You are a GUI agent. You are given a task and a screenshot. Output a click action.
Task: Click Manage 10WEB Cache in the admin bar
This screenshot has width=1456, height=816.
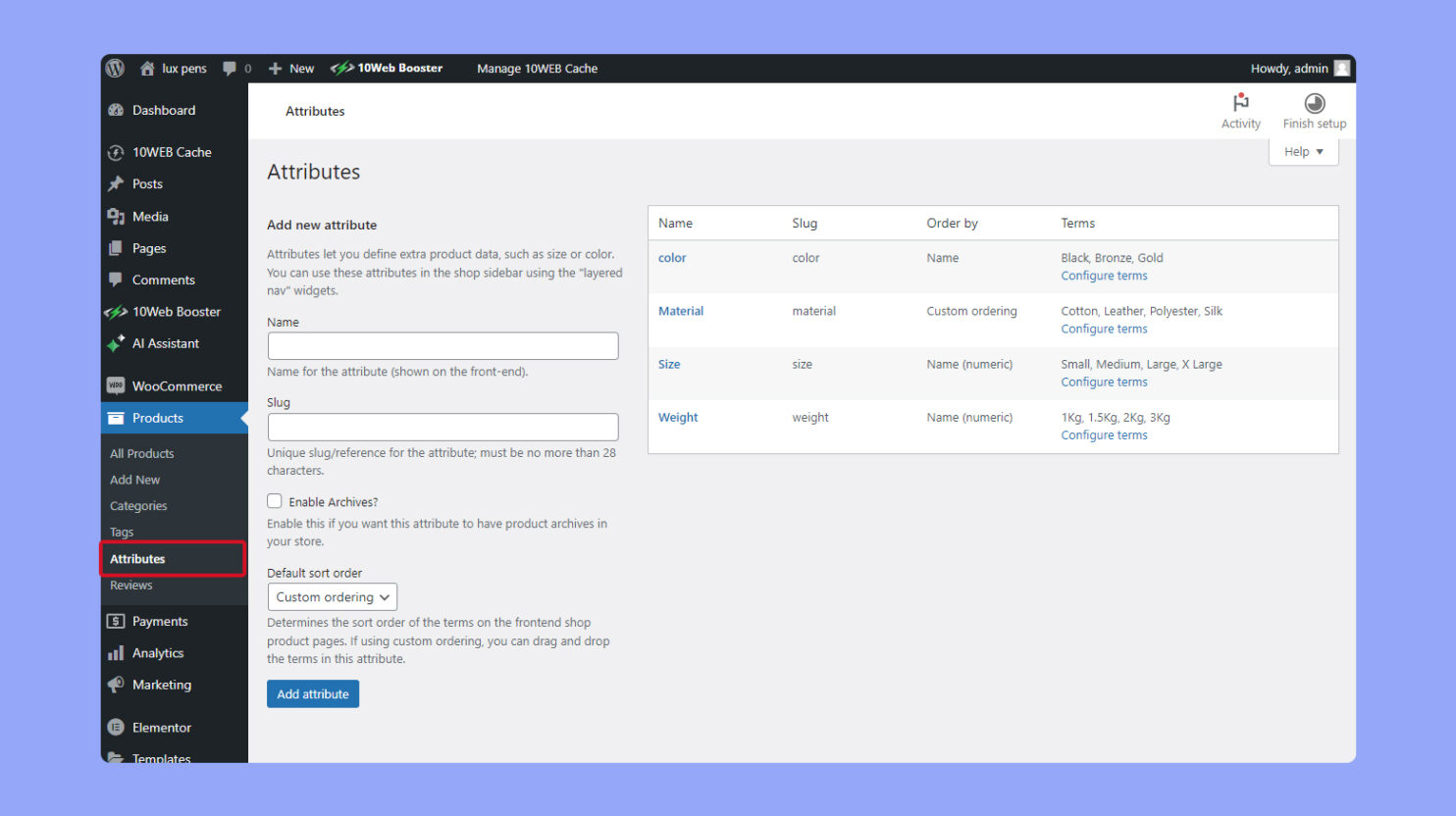(x=538, y=69)
